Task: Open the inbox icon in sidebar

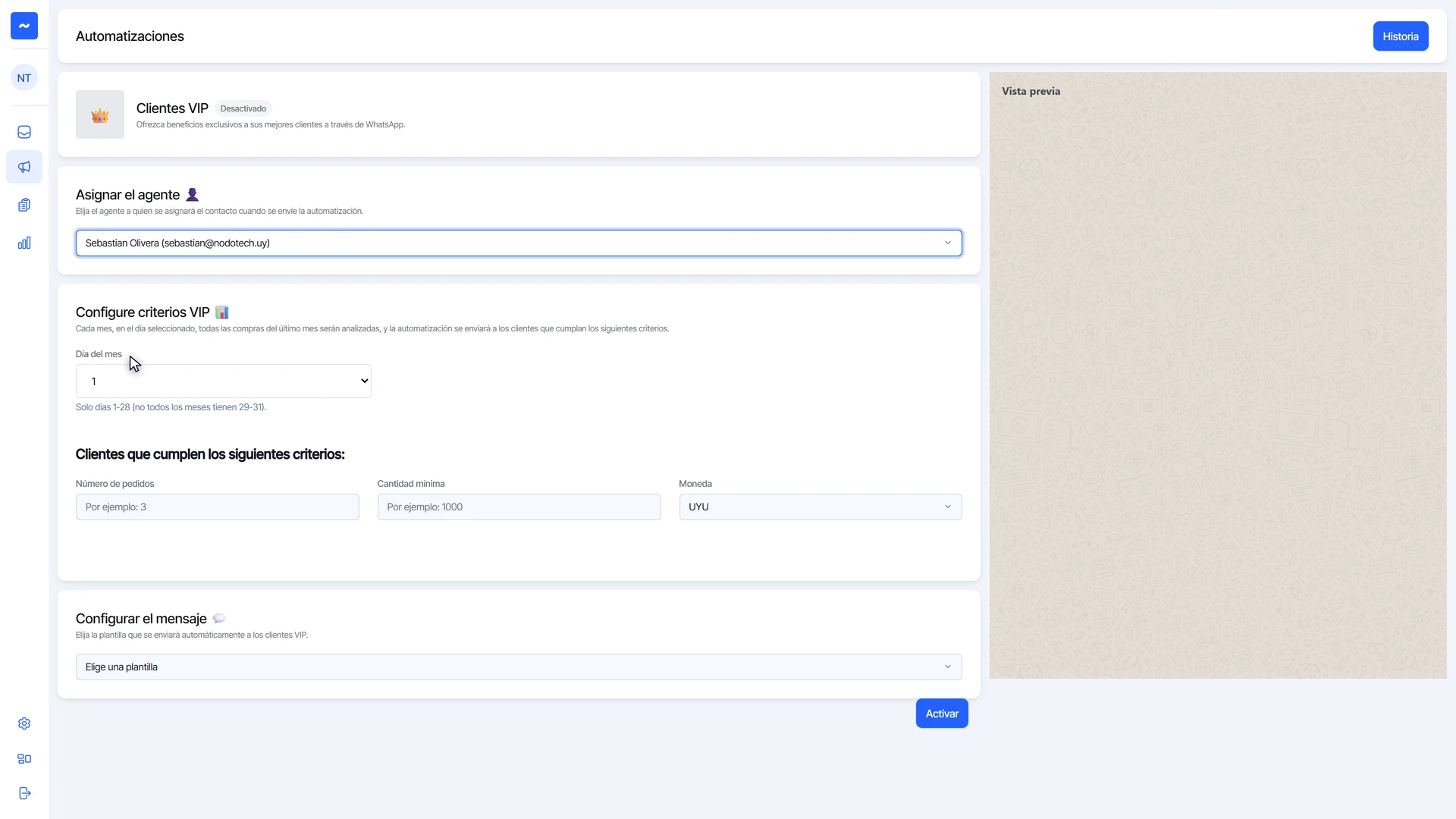Action: tap(24, 132)
